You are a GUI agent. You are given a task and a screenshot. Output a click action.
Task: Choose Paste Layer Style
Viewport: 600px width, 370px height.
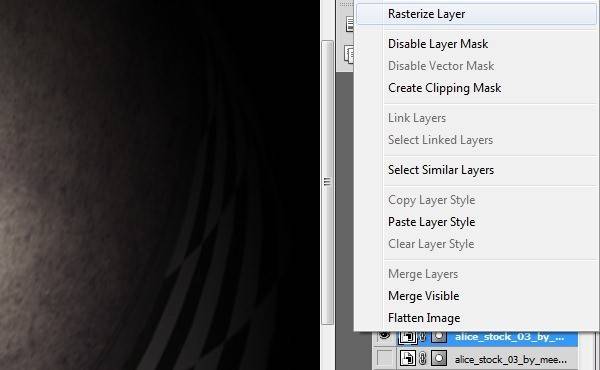click(431, 222)
